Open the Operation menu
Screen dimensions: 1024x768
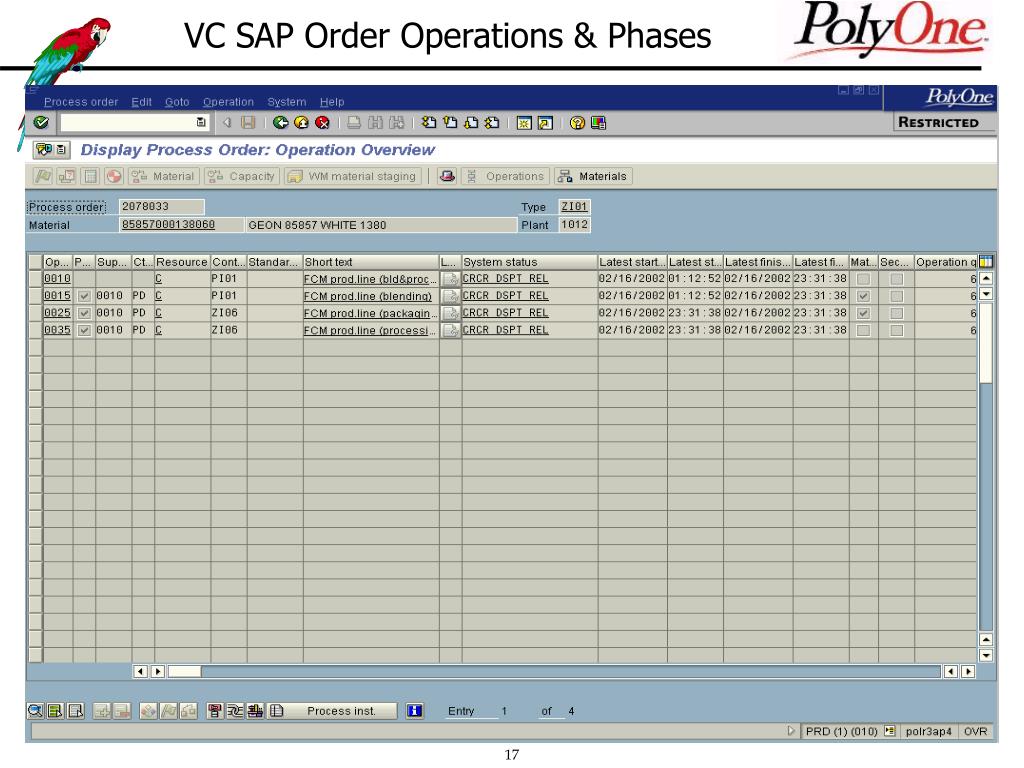[228, 102]
